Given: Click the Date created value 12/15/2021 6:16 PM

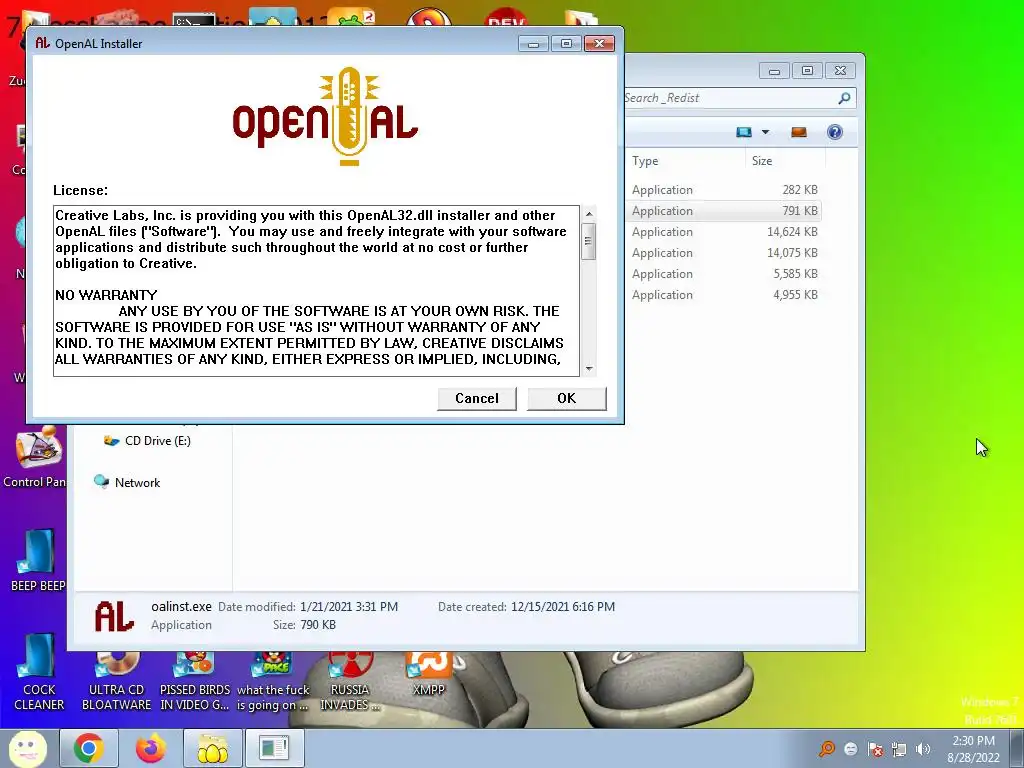Looking at the screenshot, I should tap(563, 607).
